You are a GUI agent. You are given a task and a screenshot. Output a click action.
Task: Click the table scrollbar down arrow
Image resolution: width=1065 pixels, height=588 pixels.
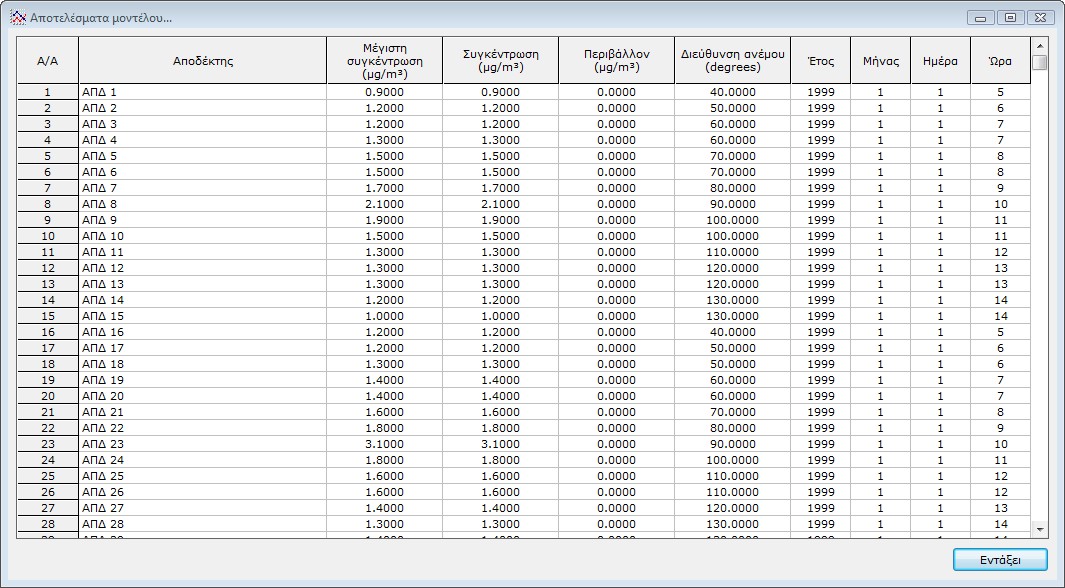point(1040,529)
